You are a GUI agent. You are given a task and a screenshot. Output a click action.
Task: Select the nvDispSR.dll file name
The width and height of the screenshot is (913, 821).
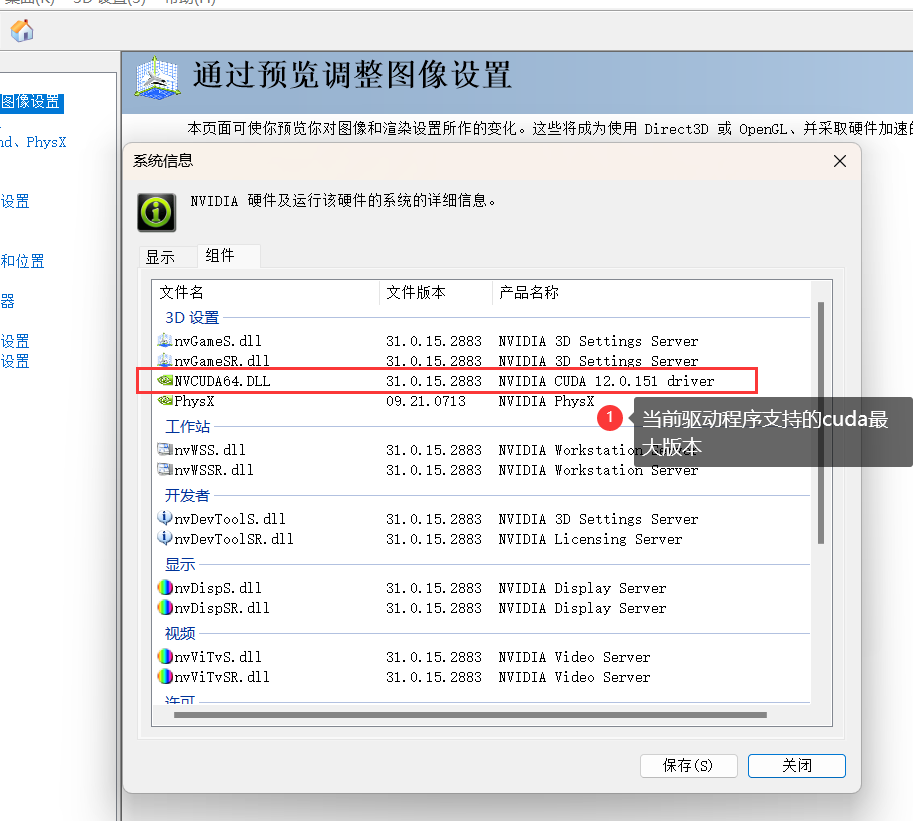point(222,608)
